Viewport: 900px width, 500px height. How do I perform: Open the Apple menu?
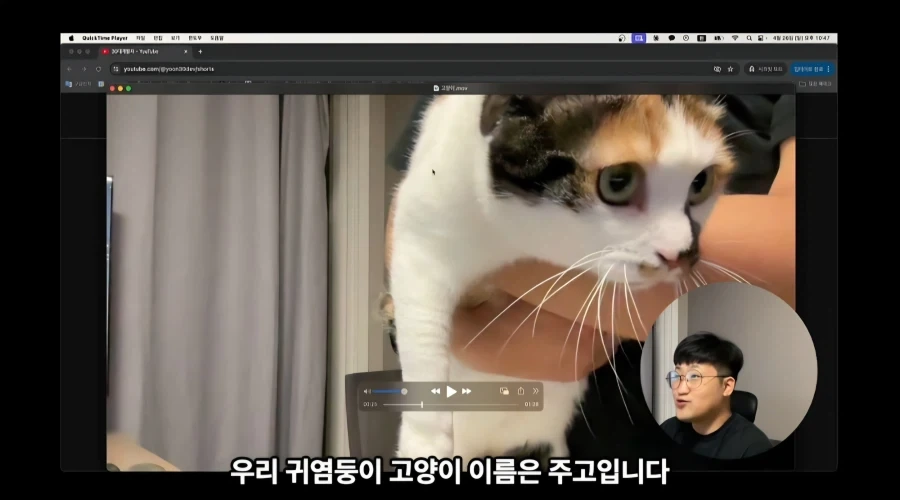click(x=71, y=38)
